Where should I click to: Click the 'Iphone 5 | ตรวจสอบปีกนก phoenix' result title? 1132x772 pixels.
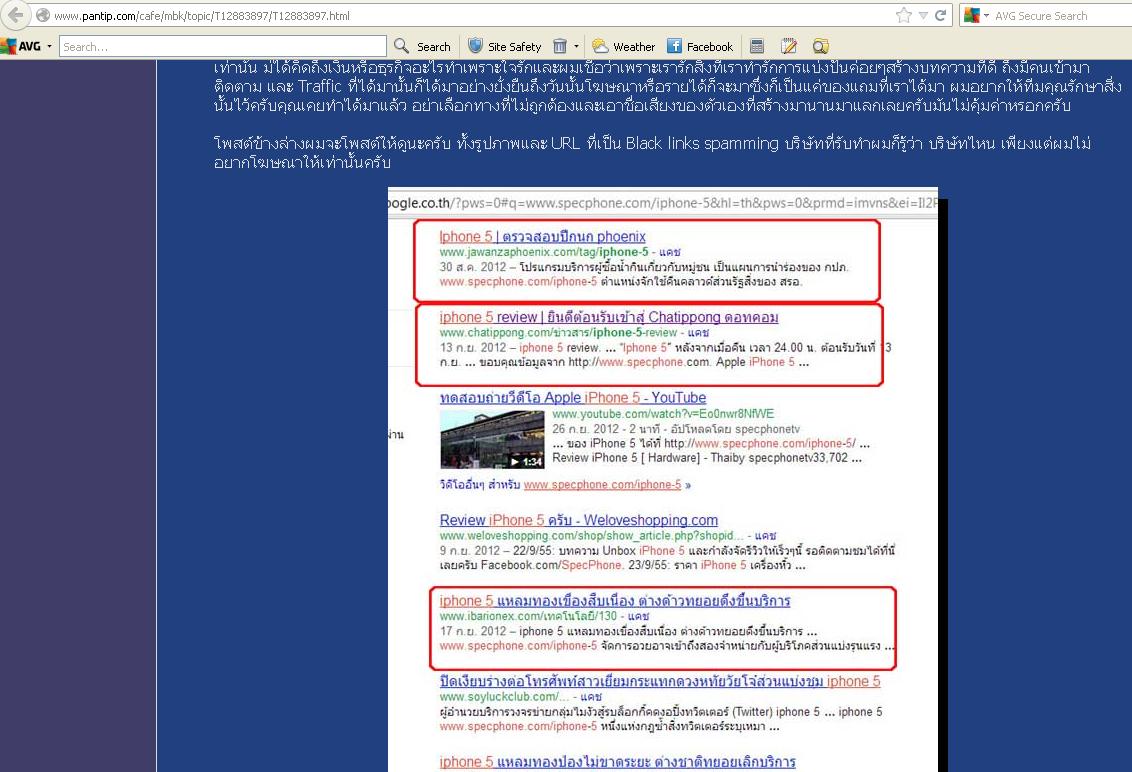pyautogui.click(x=542, y=236)
